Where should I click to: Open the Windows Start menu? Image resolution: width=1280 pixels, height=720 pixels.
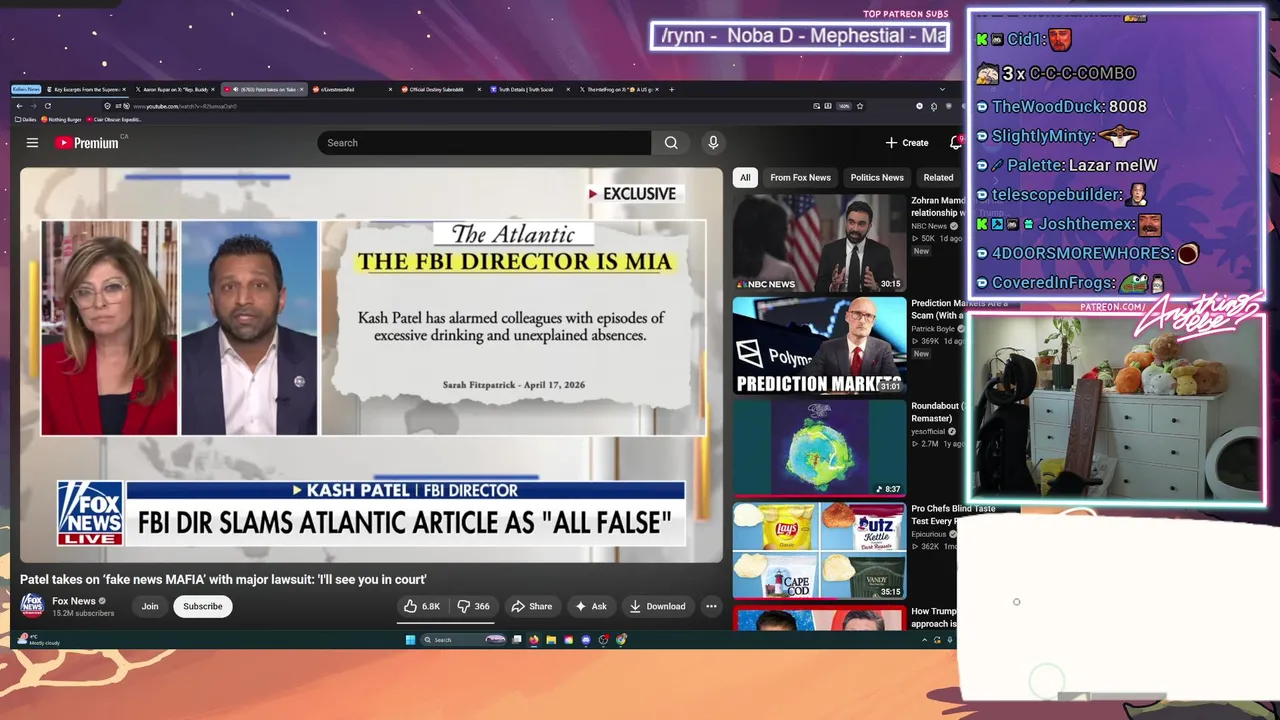[410, 640]
